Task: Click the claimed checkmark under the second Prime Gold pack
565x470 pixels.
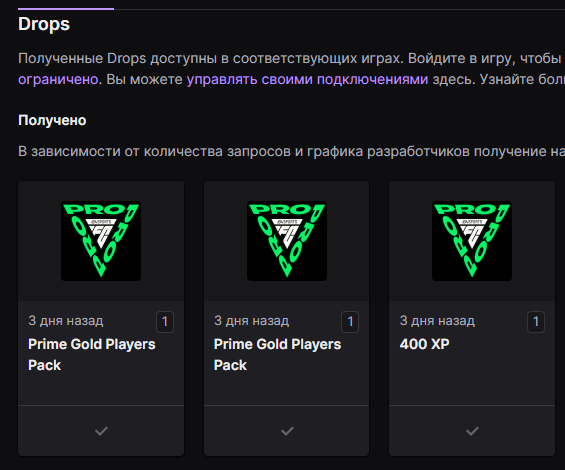Action: [287, 431]
